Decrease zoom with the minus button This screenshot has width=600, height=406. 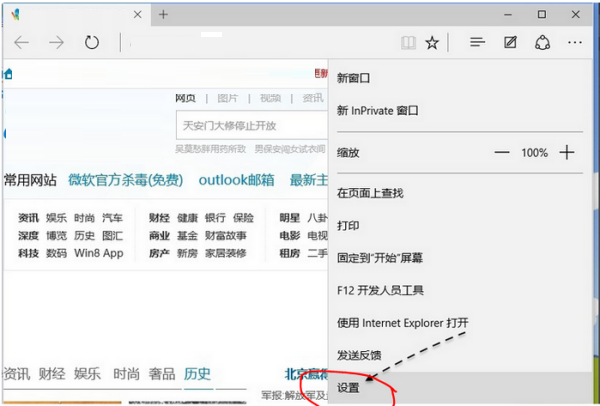tap(502, 152)
